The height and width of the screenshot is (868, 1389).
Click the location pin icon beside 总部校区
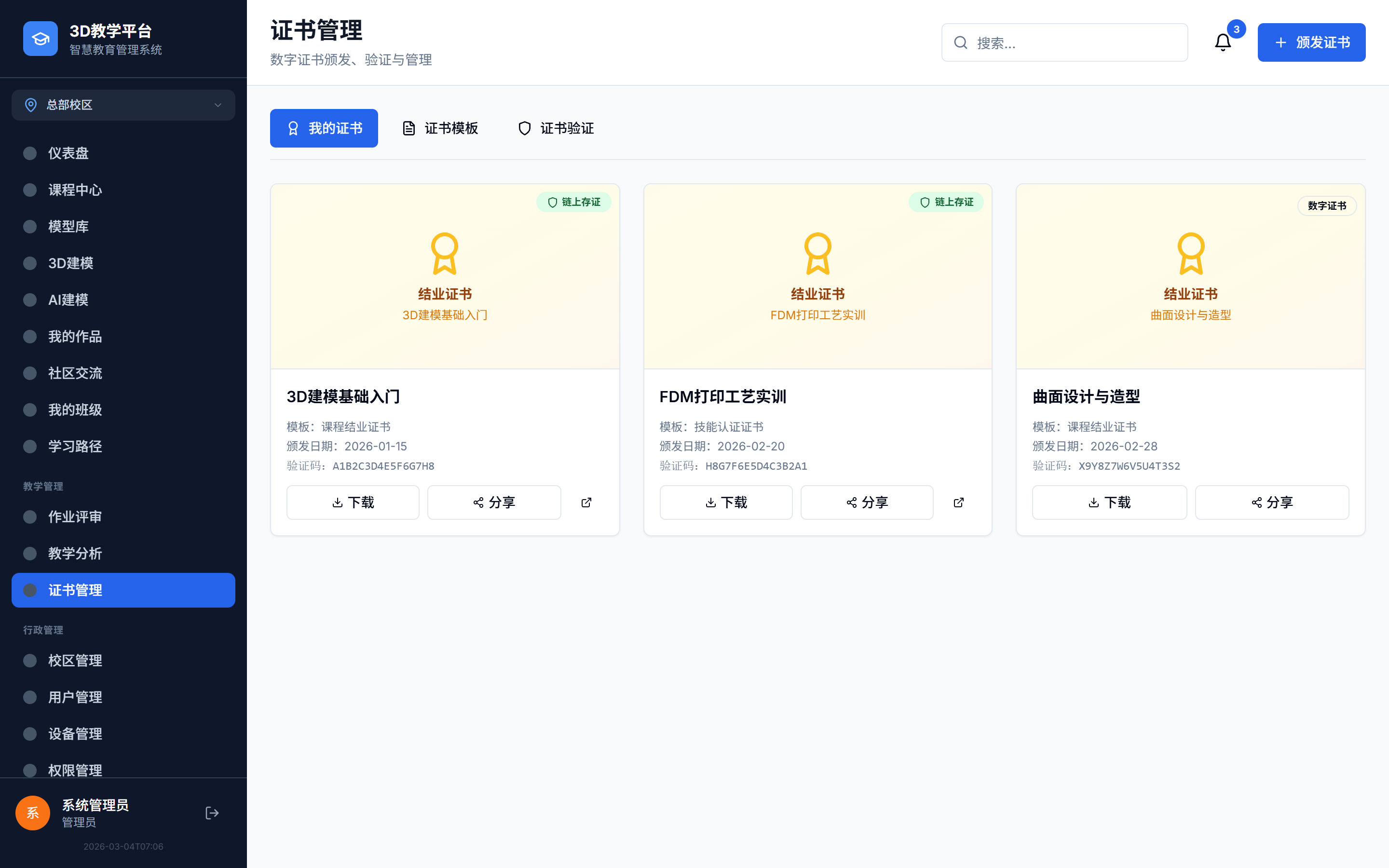(31, 105)
